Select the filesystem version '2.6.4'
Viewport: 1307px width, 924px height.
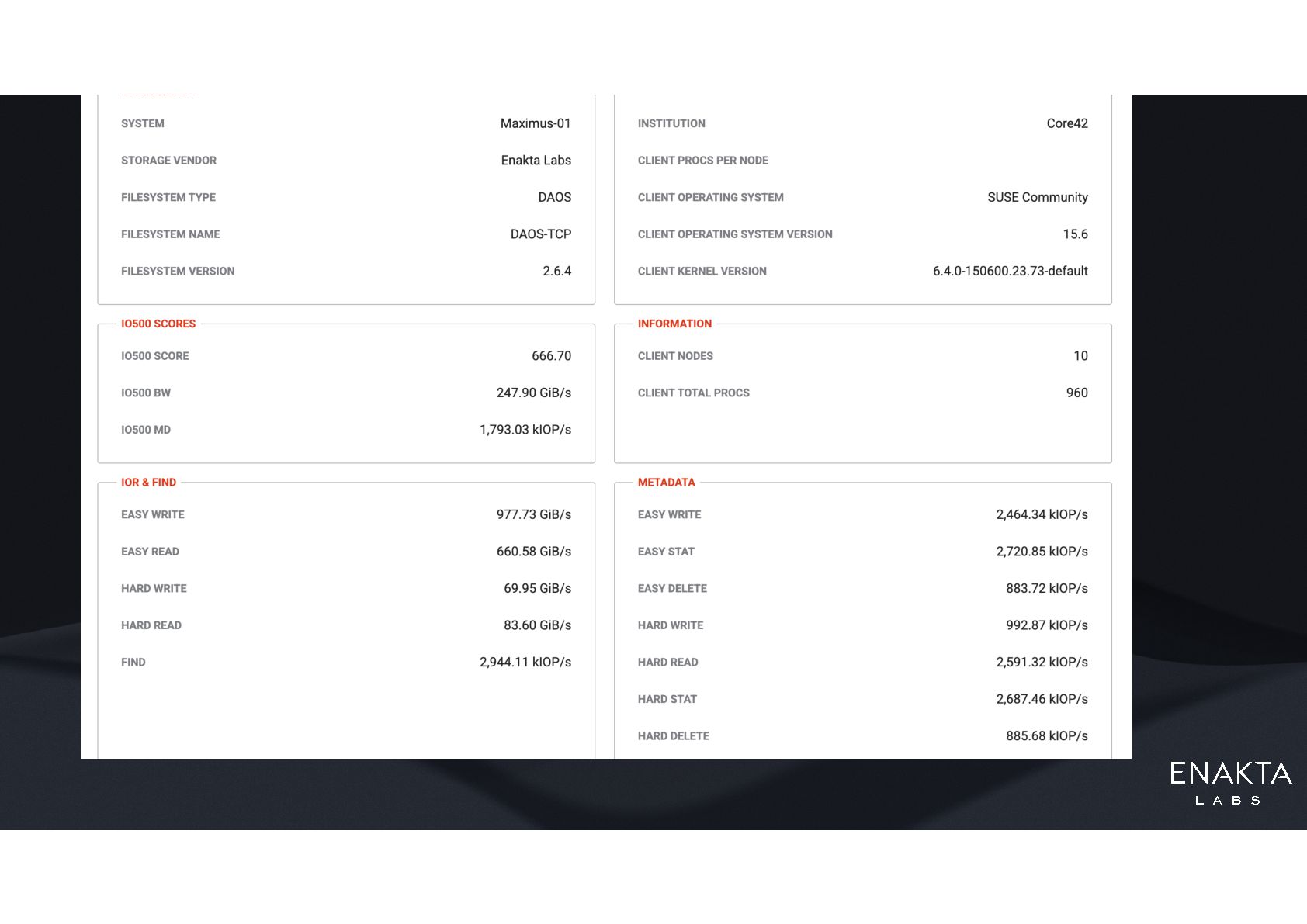point(557,271)
